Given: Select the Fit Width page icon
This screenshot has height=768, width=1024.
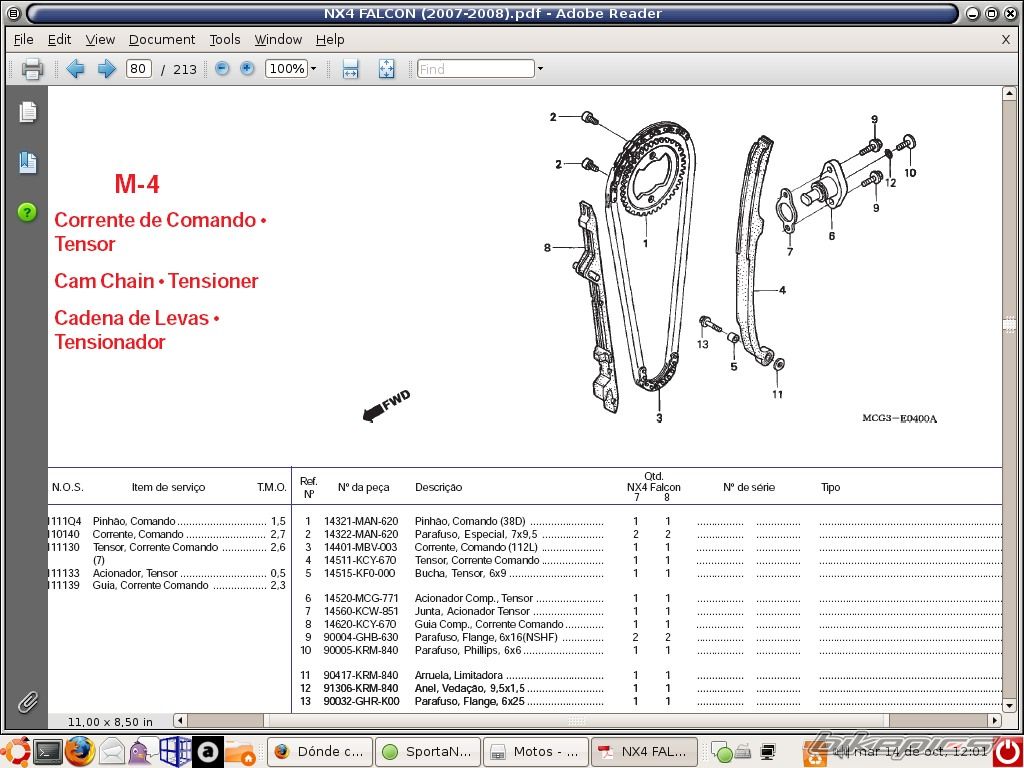Looking at the screenshot, I should (351, 69).
